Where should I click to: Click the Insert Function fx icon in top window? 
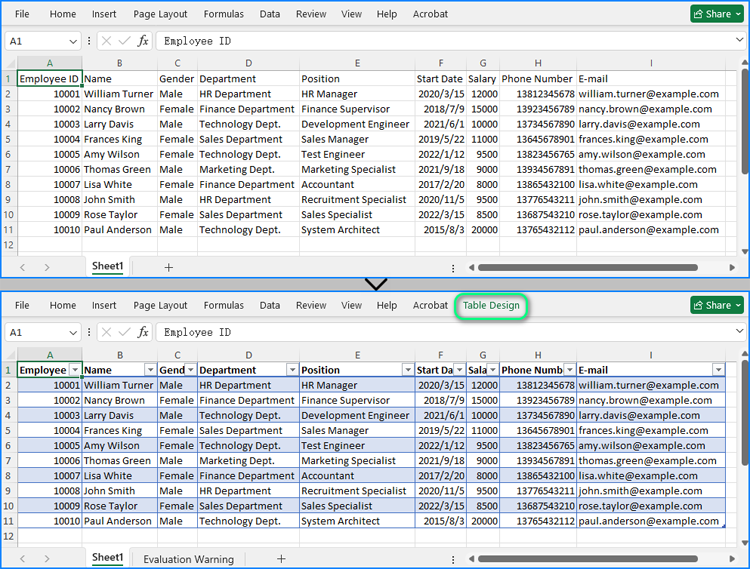(x=143, y=41)
